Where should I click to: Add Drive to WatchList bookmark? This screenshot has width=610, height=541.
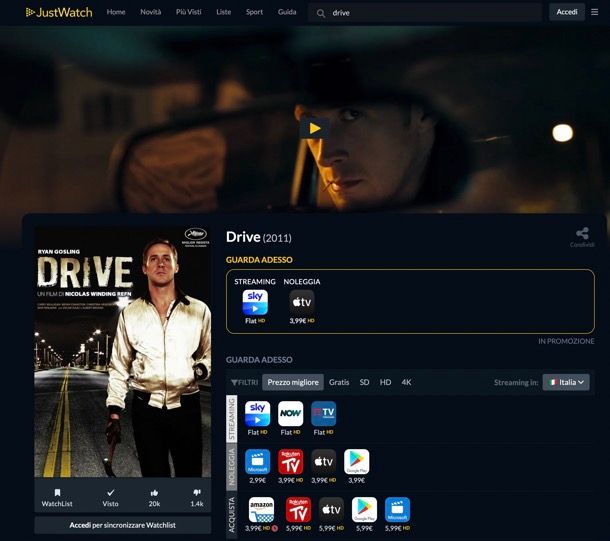tap(57, 498)
